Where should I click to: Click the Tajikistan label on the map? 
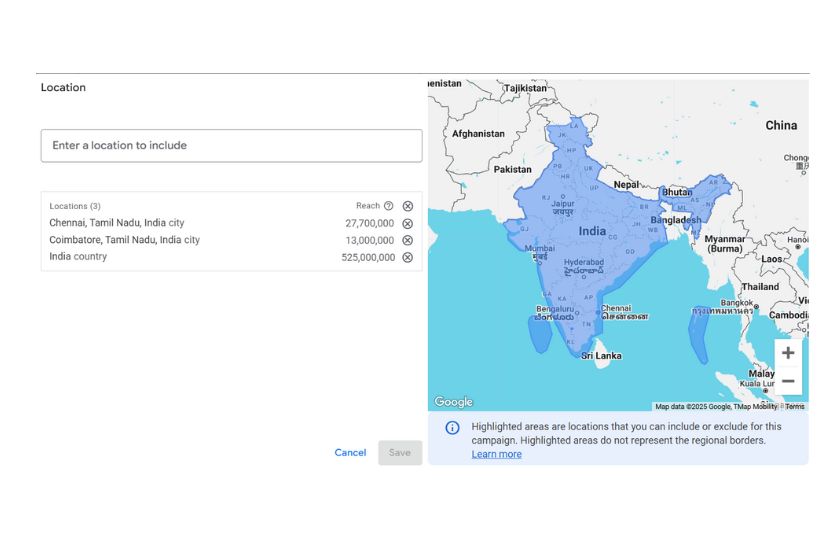pyautogui.click(x=525, y=88)
